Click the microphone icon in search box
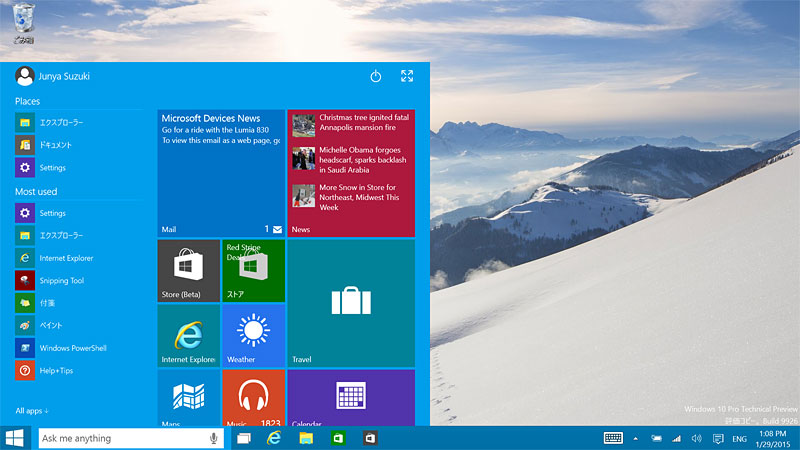Screen dimensions: 800x450 pos(214,438)
